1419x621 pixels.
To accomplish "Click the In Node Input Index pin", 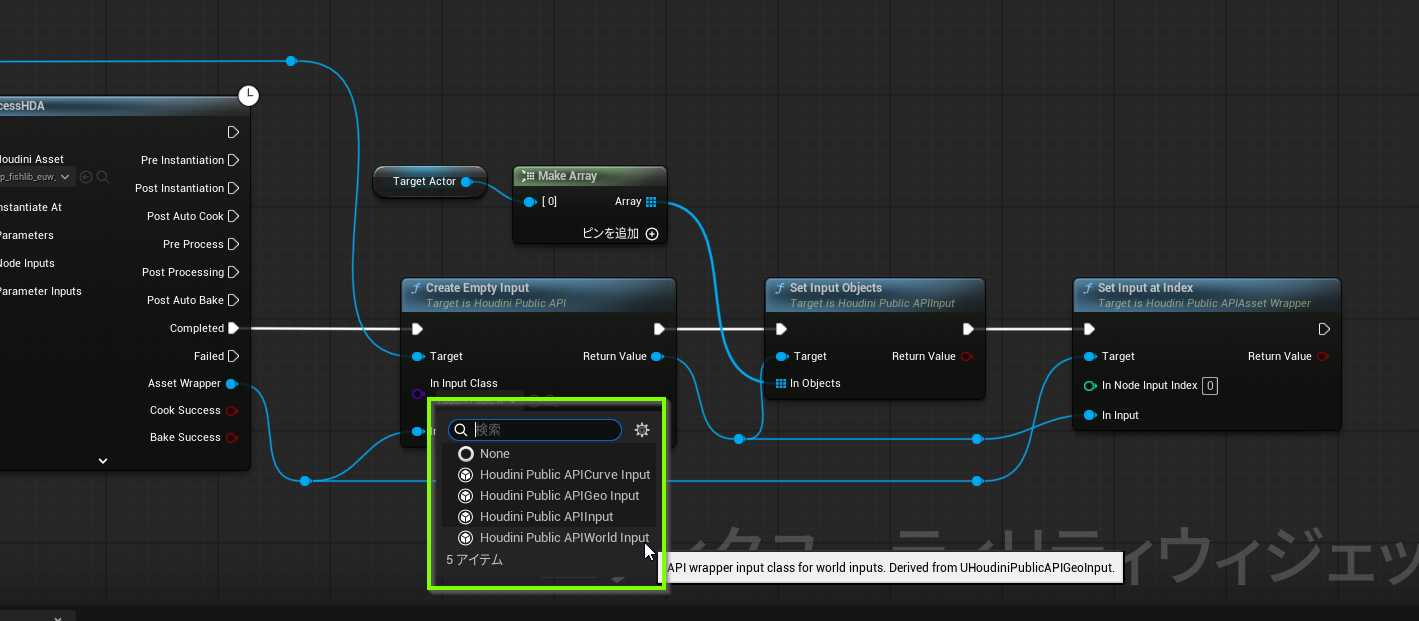I will pos(1089,386).
